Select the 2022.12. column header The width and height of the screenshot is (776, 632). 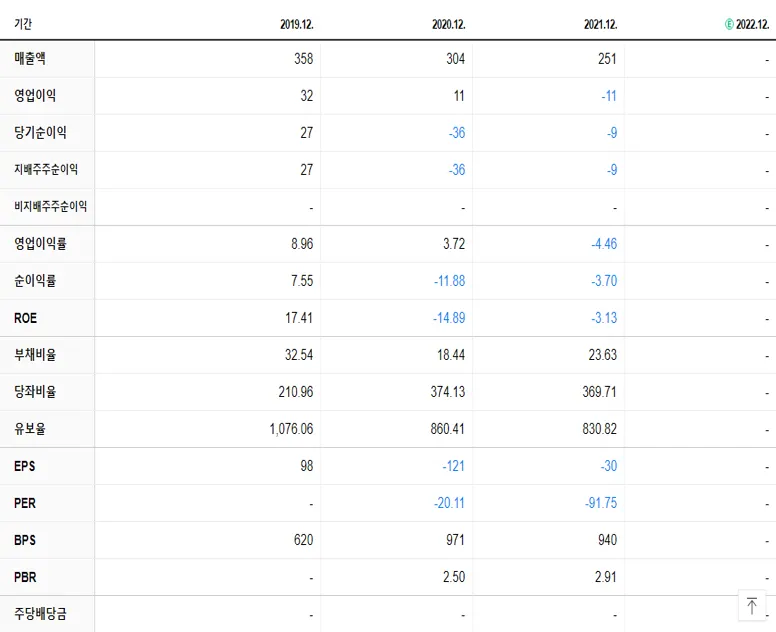pyautogui.click(x=752, y=24)
